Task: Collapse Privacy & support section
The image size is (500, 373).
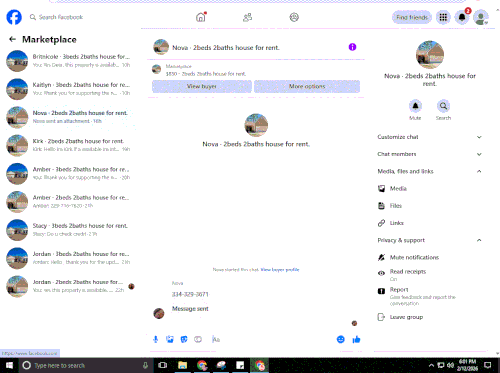Action: coord(429,240)
